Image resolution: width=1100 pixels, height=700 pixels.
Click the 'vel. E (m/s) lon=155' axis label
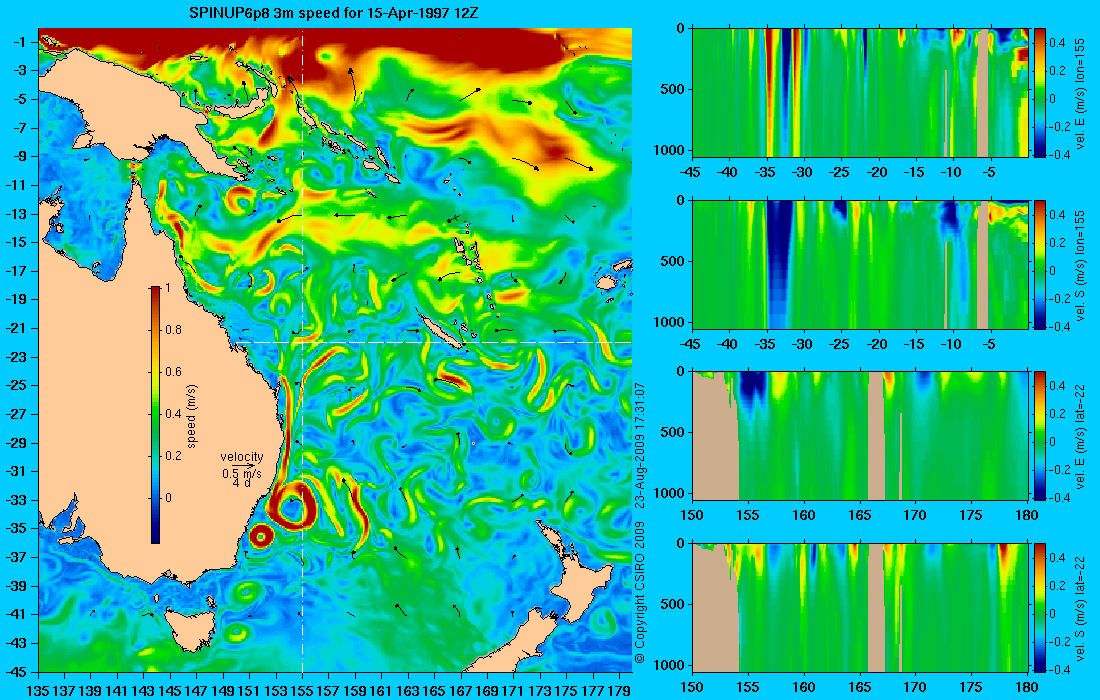(x=1080, y=93)
